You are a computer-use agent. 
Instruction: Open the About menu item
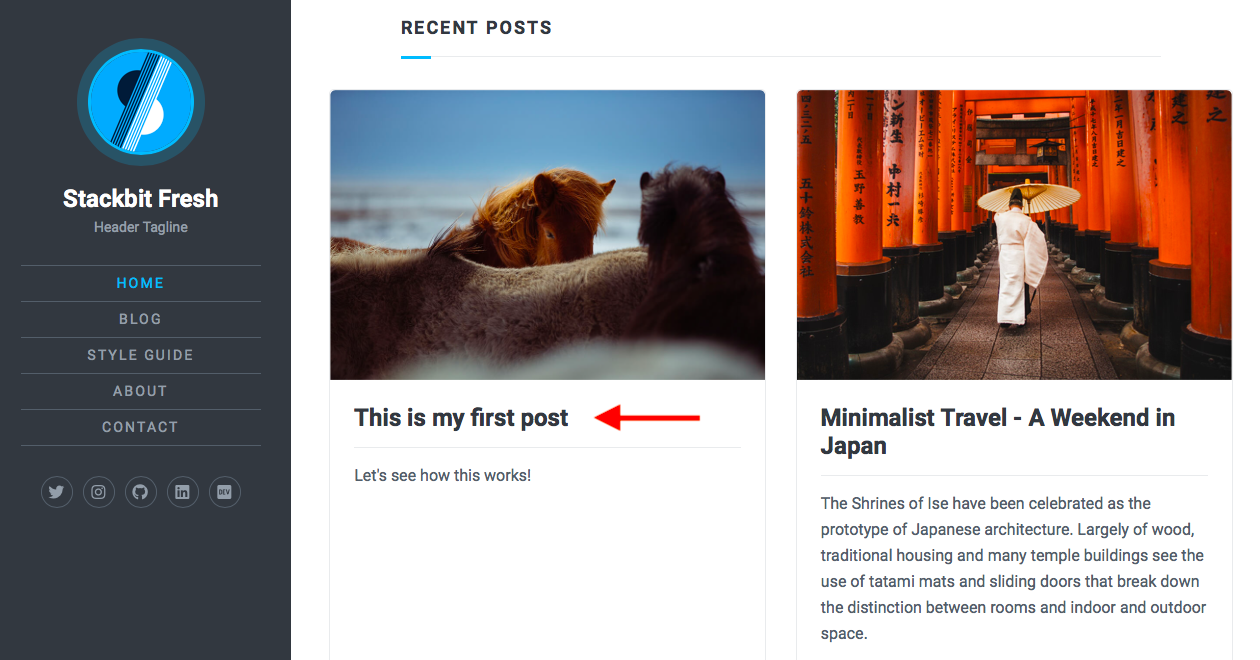pyautogui.click(x=140, y=391)
